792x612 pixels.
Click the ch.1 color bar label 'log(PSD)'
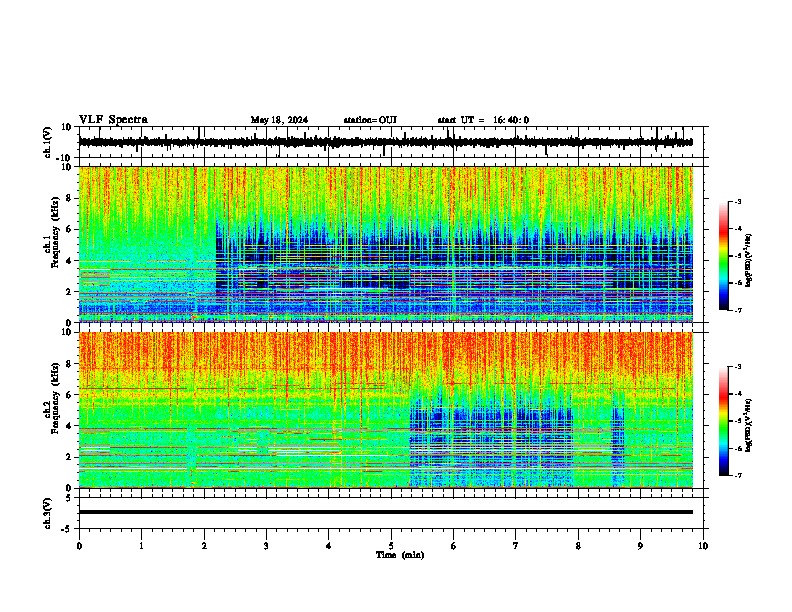(749, 261)
